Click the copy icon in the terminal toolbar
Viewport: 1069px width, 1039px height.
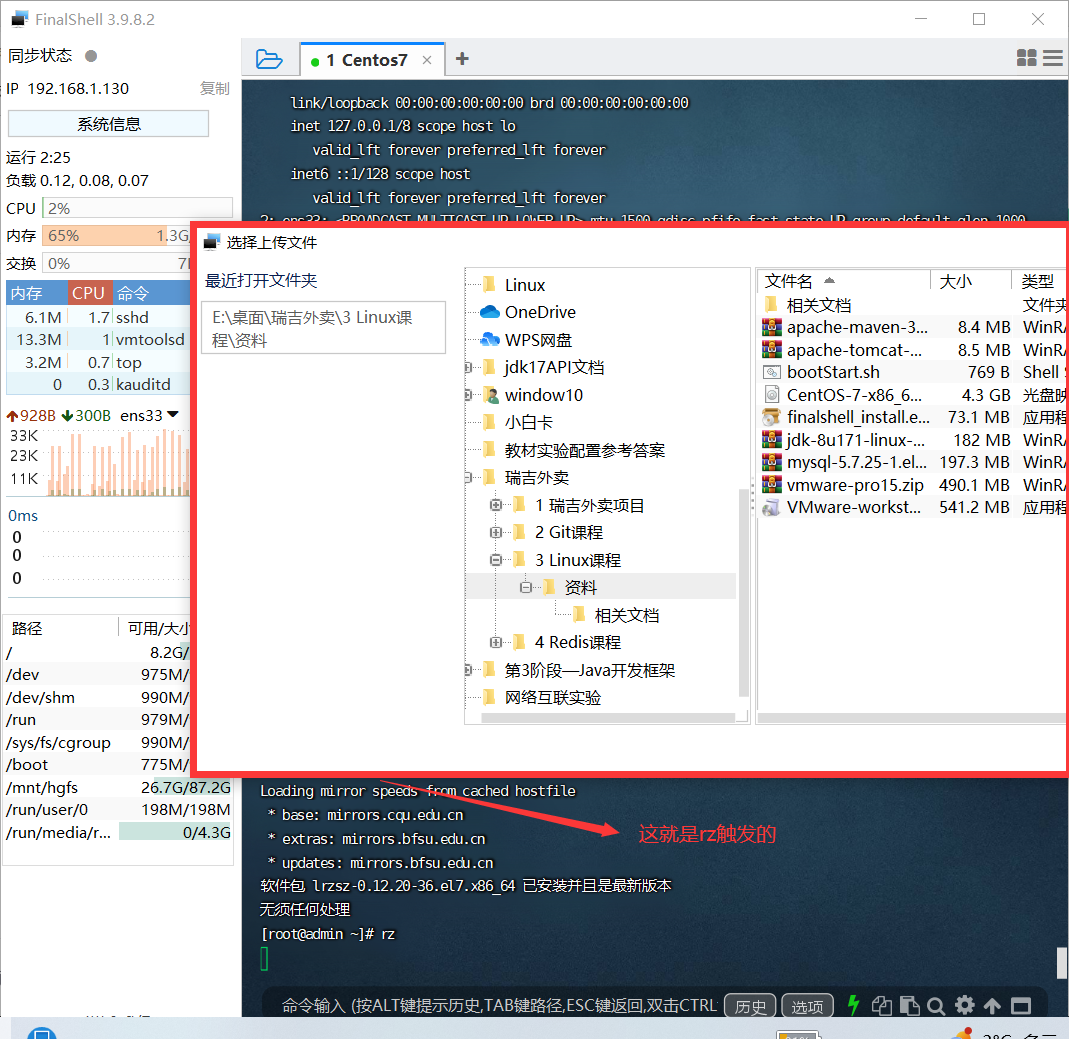882,1006
